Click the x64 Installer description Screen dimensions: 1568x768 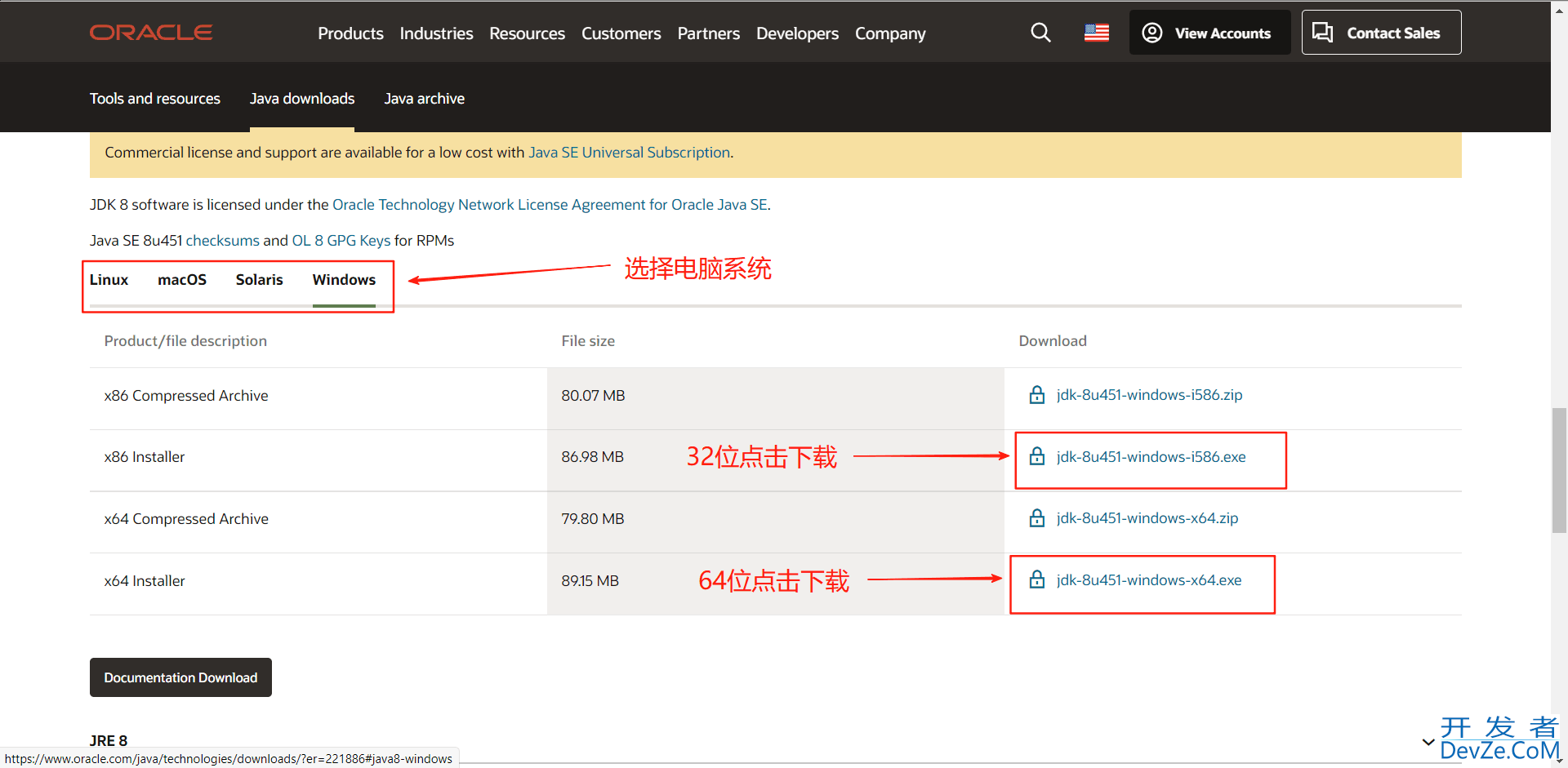145,581
